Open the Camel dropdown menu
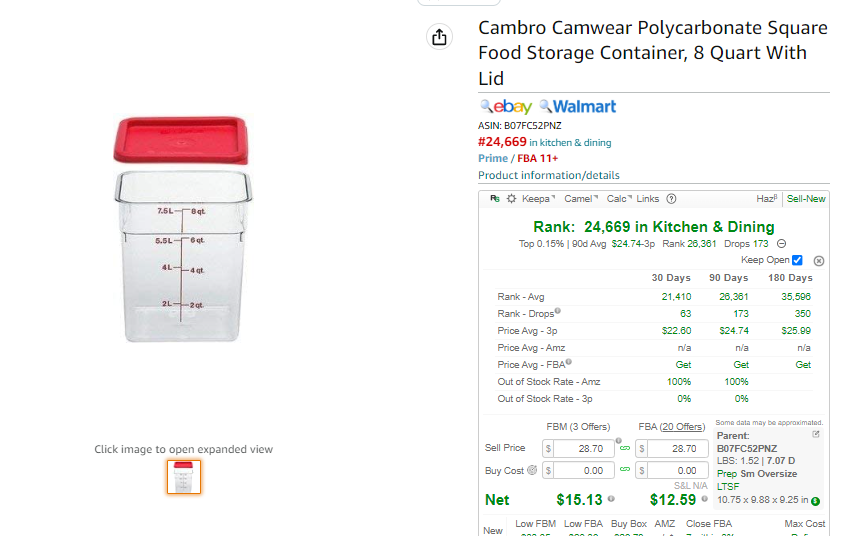This screenshot has width=849, height=536. [580, 199]
